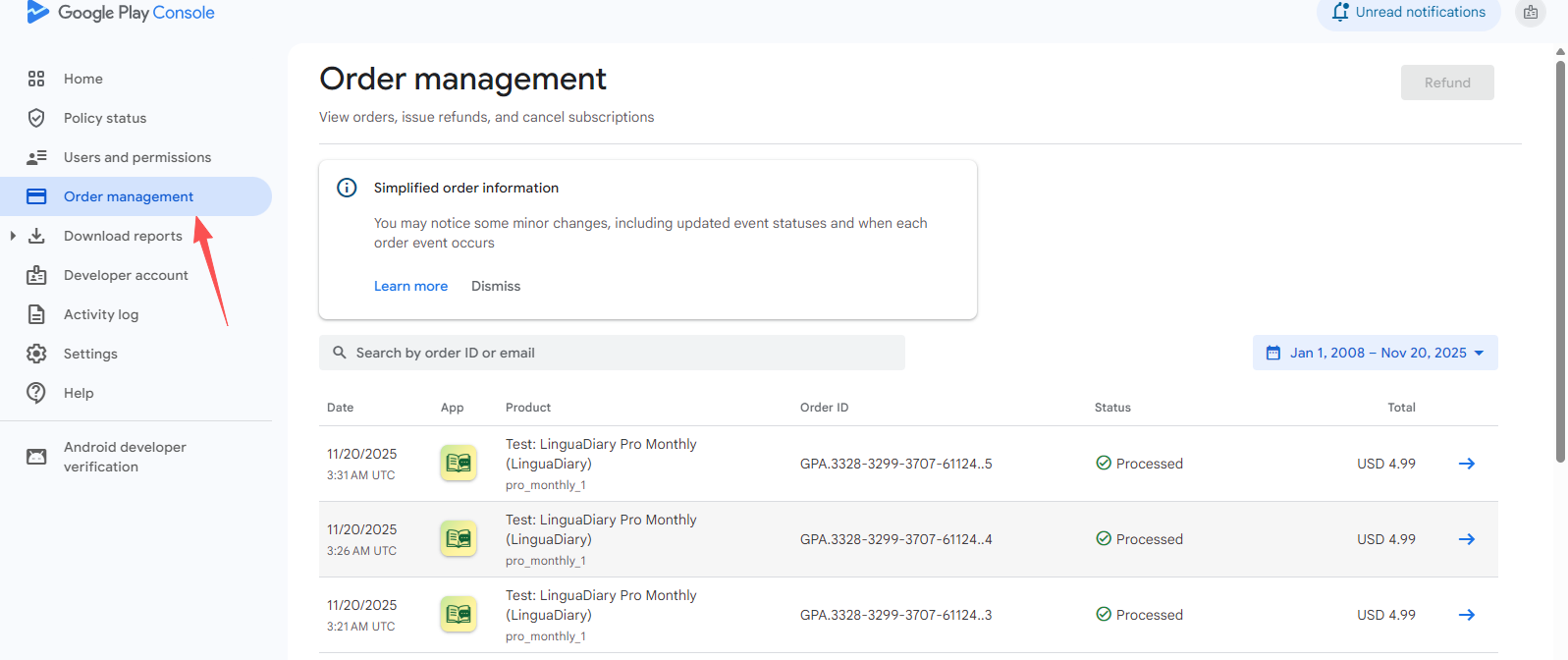
Task: Click the arrow for order ending in 61124..5
Action: tap(1466, 464)
